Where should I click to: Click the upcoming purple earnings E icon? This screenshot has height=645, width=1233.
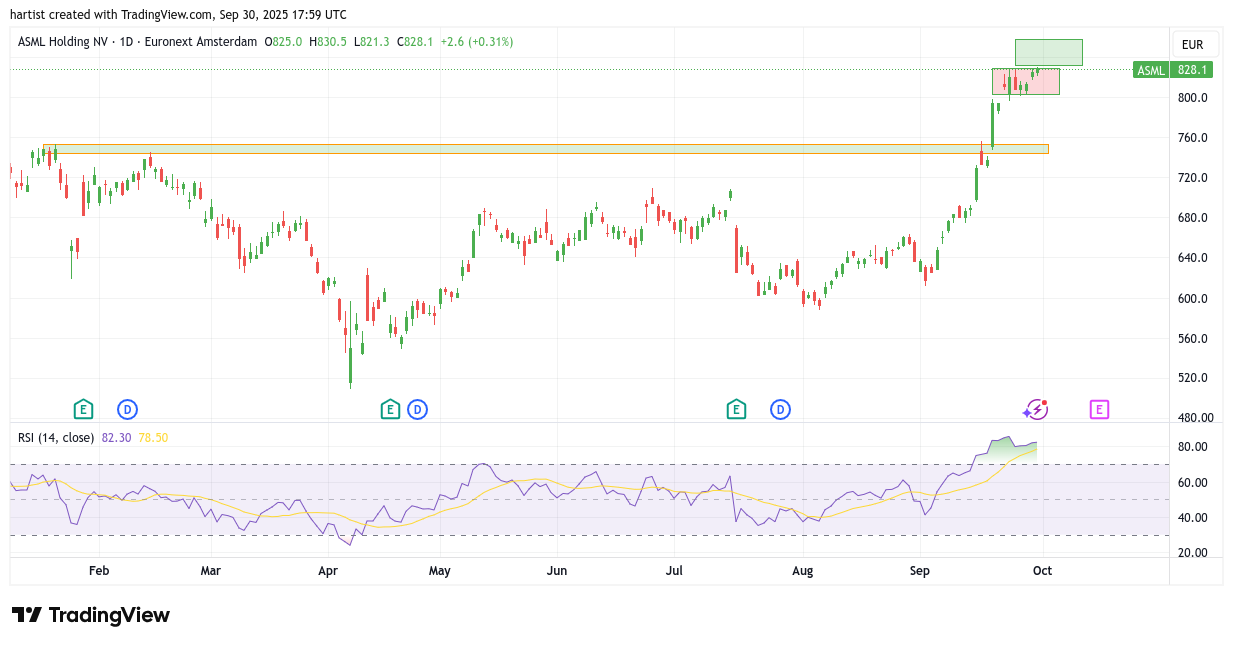(1099, 409)
